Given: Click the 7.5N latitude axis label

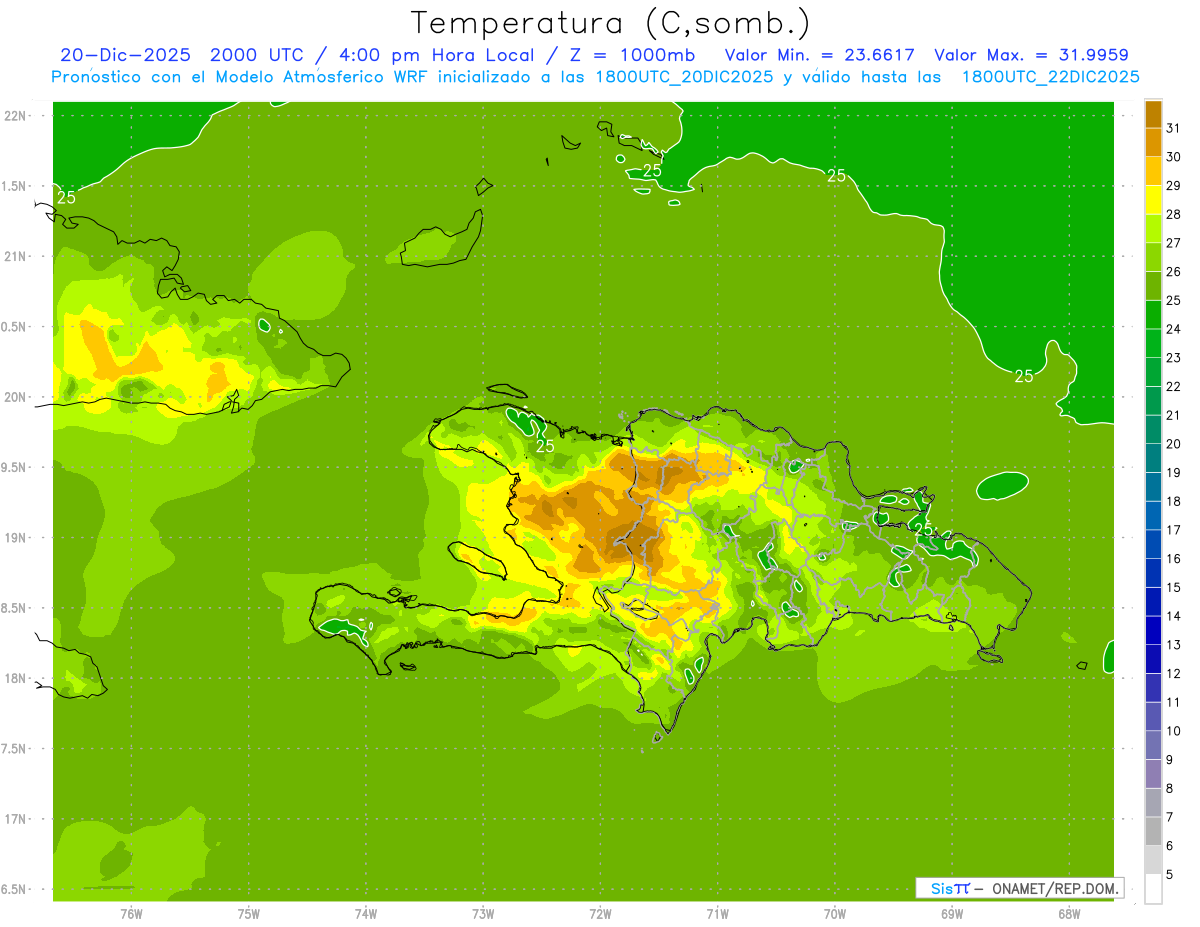Looking at the screenshot, I should 16,748.
